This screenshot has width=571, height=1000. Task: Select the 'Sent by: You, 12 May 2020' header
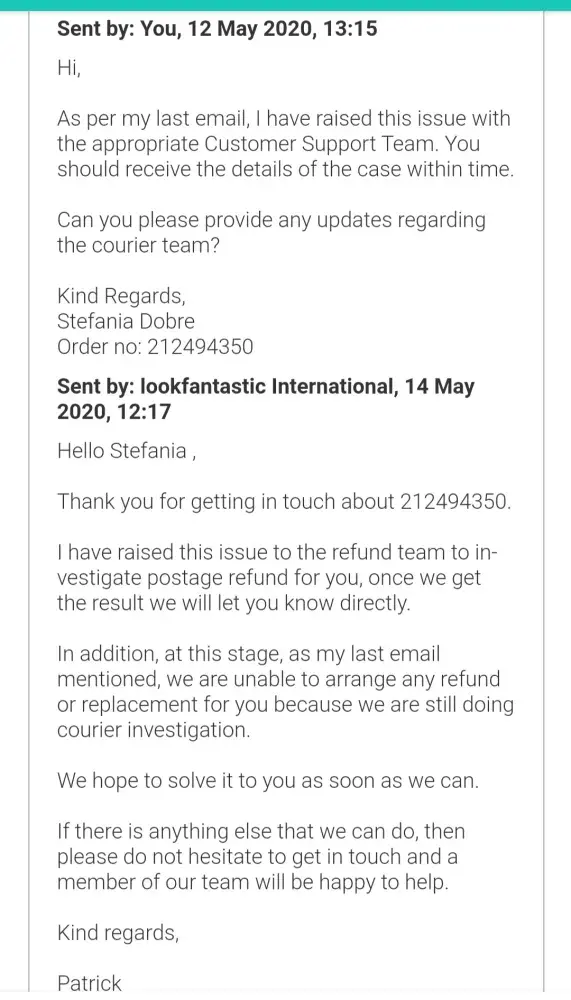pyautogui.click(x=217, y=29)
